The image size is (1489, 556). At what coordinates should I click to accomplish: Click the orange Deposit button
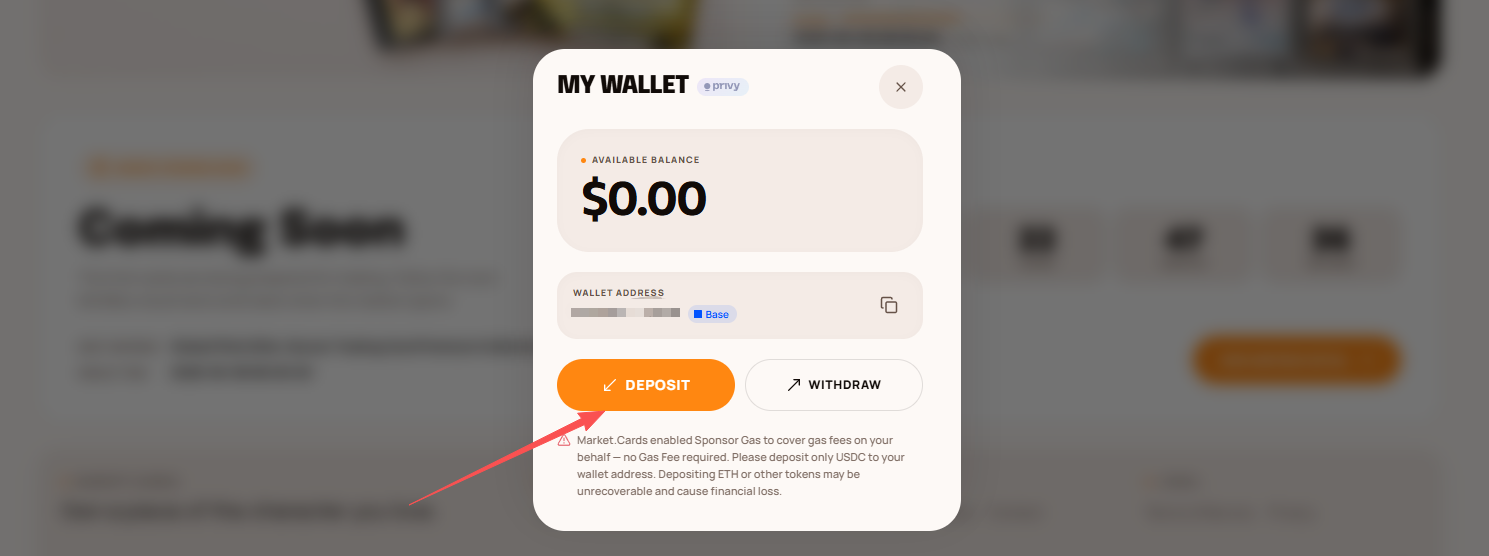point(646,385)
